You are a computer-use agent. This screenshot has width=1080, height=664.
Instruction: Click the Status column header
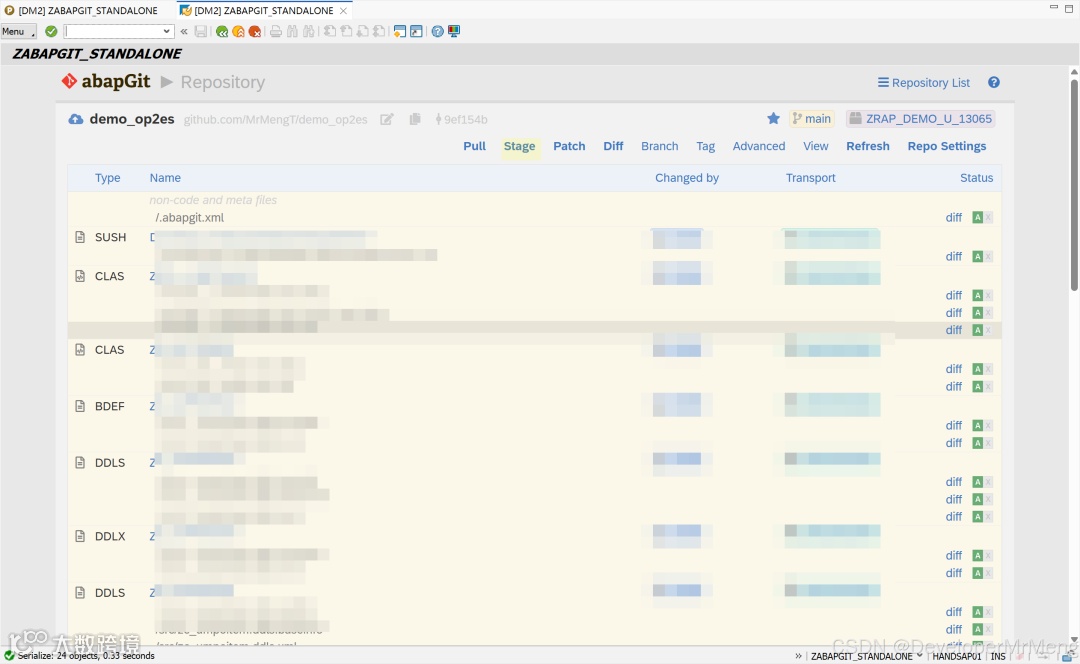(976, 178)
